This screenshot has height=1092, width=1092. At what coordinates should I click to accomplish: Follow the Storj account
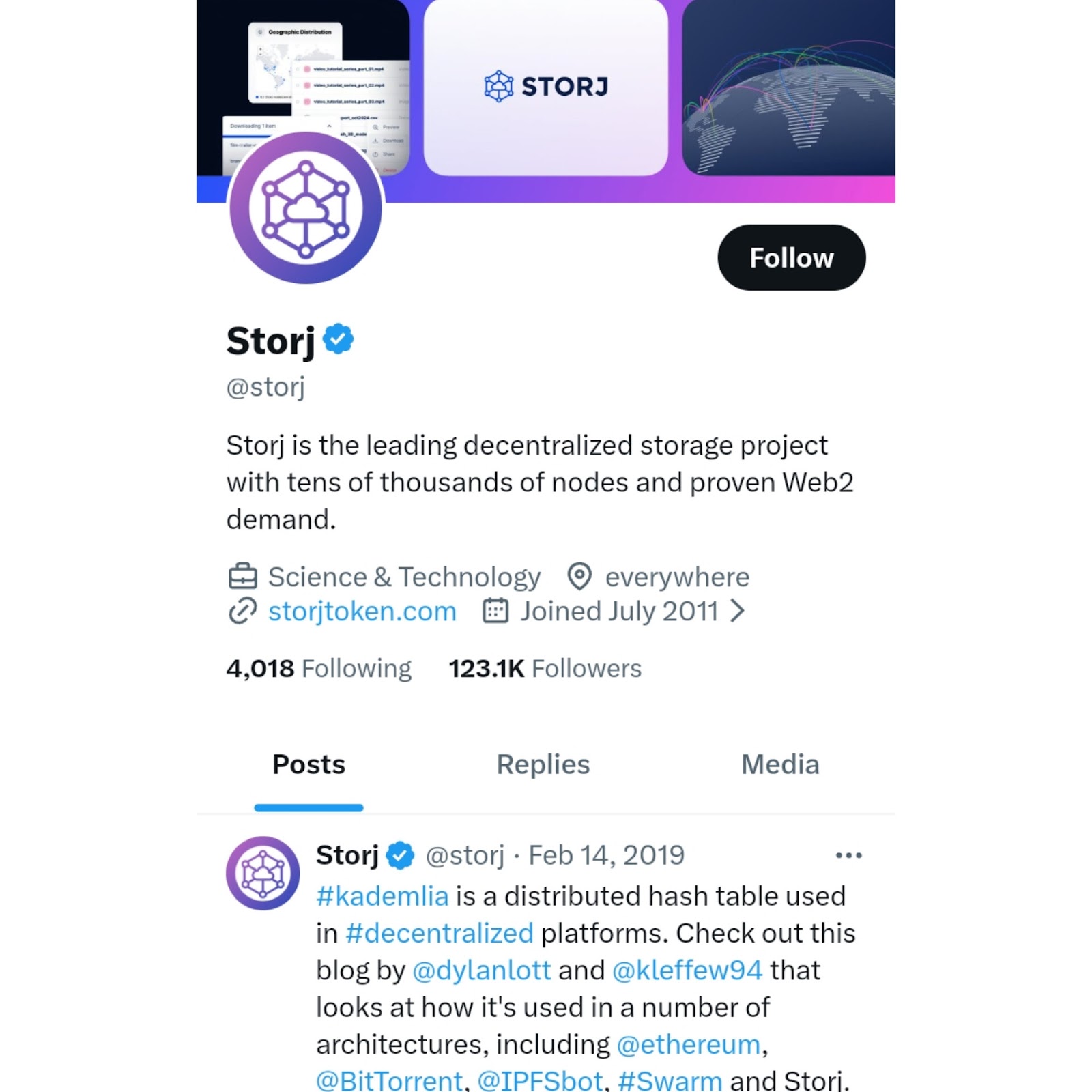tap(792, 257)
